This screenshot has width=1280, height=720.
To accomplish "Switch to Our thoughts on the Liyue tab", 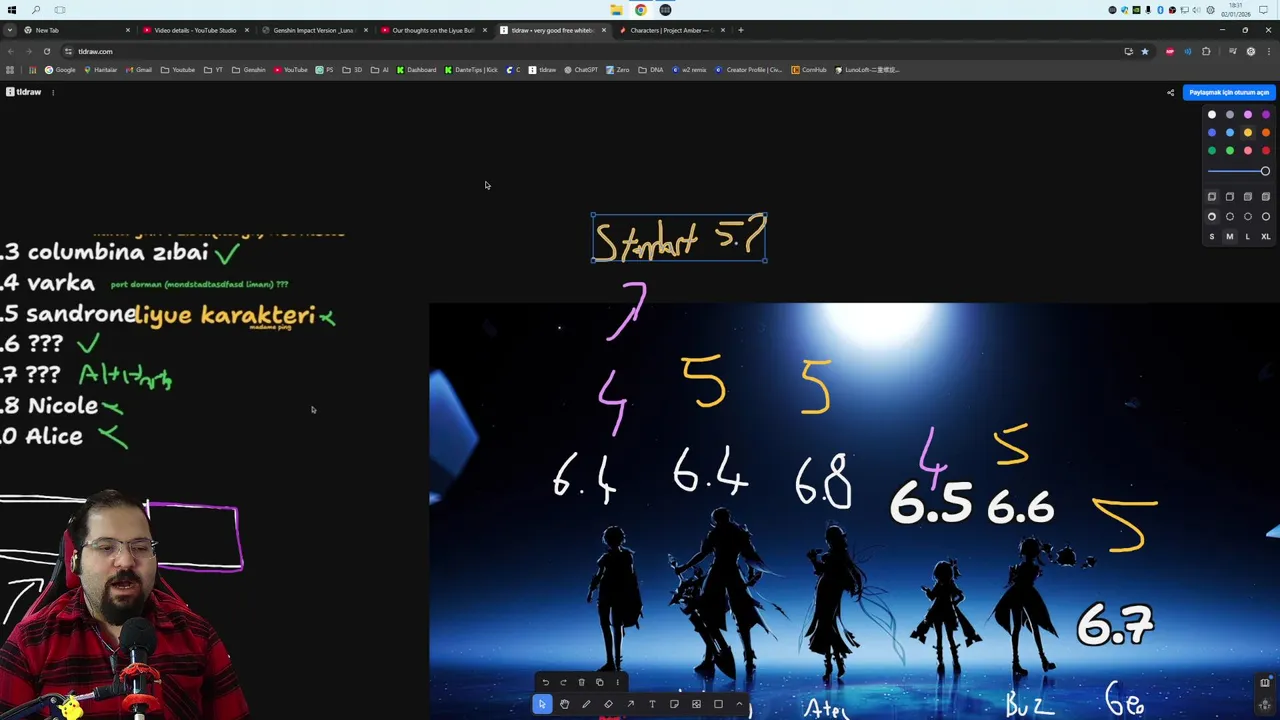I will click(433, 30).
